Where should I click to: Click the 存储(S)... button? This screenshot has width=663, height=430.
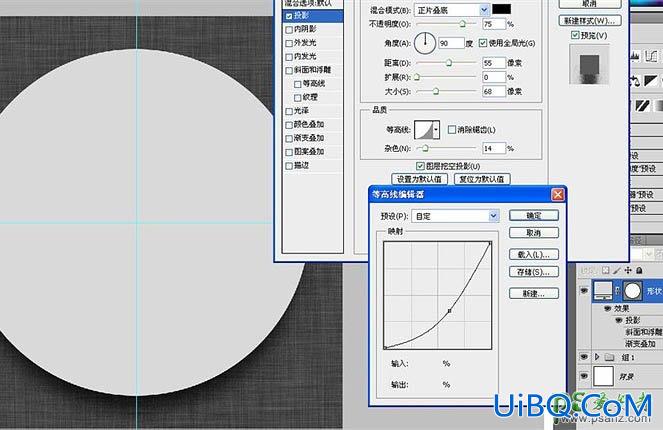534,272
